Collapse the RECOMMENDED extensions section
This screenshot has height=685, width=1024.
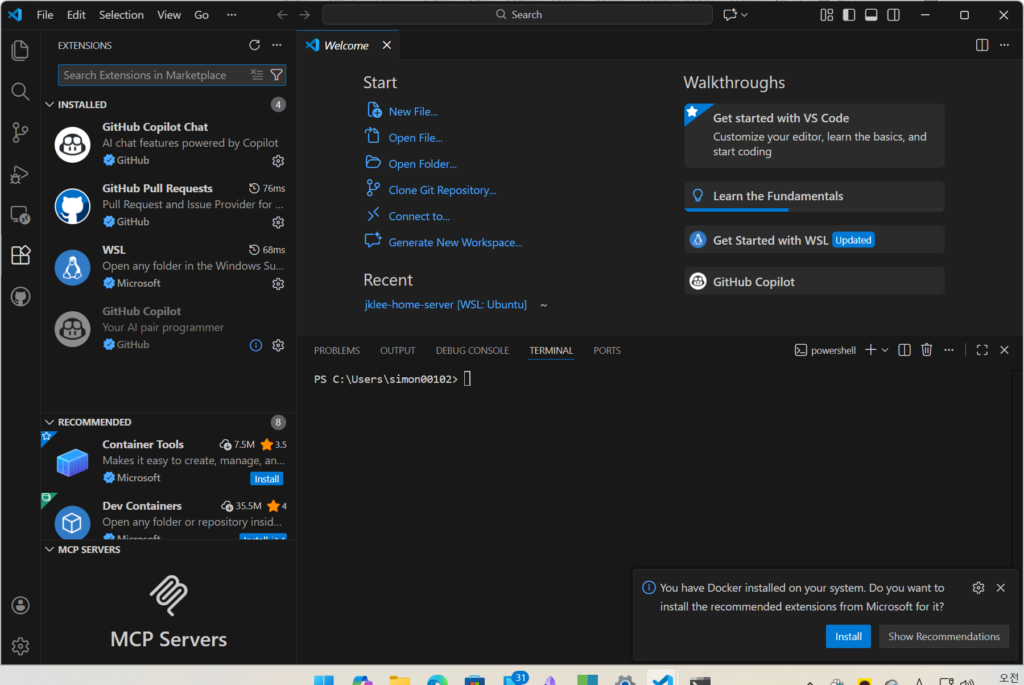(x=50, y=422)
